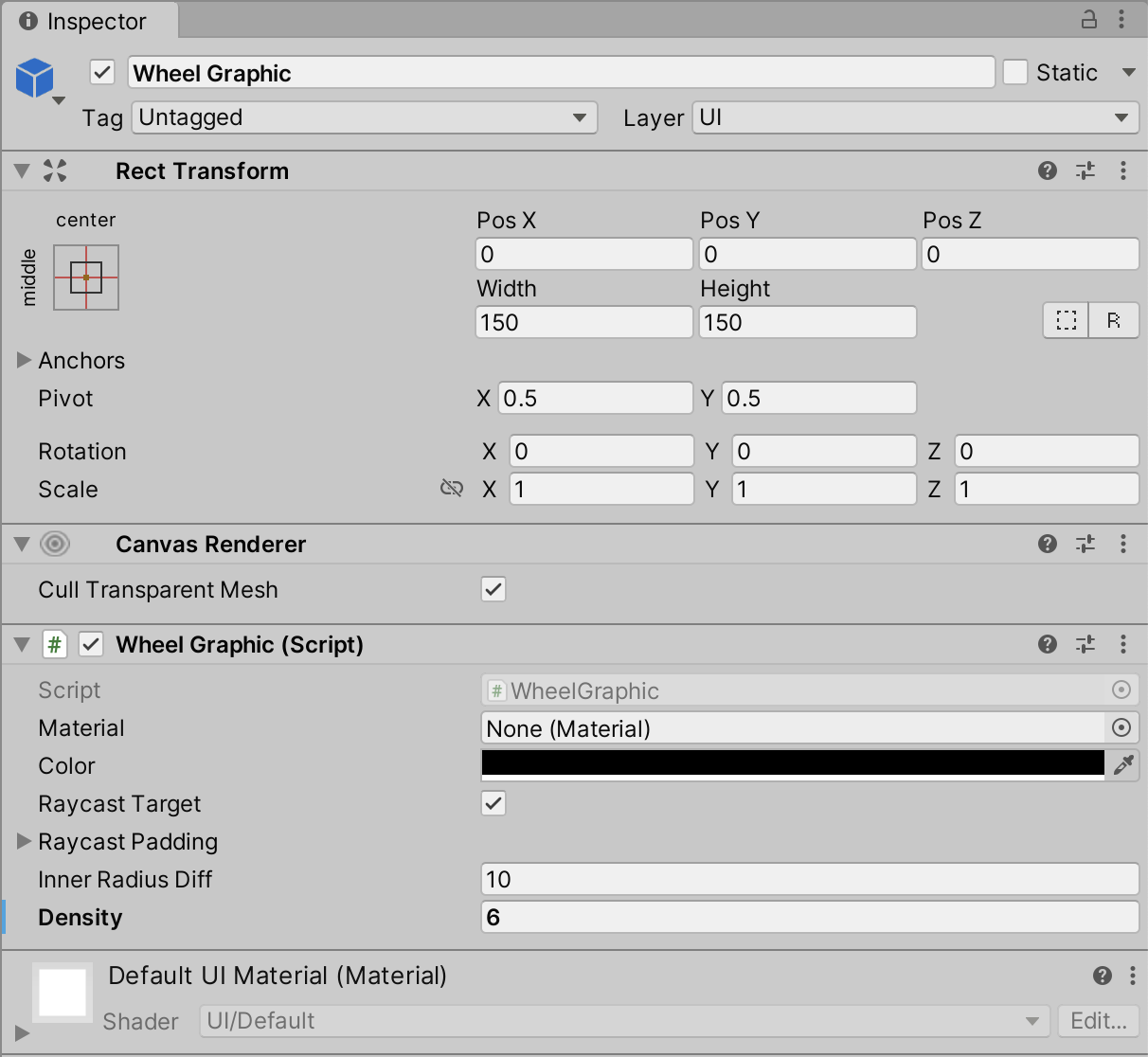1148x1057 pixels.
Task: Click the color eyedropper picker icon
Action: pyautogui.click(x=1123, y=765)
